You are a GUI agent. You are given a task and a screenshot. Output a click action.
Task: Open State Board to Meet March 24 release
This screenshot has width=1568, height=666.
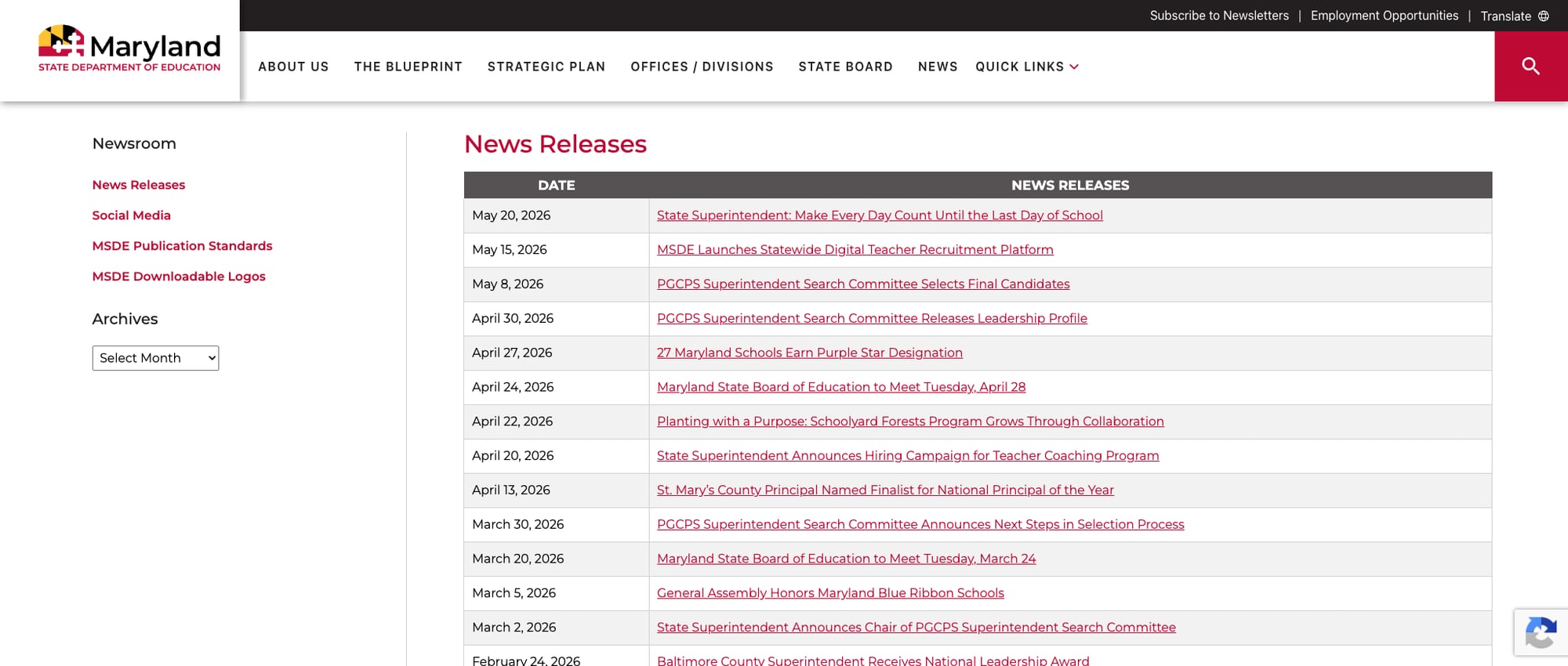coord(847,559)
